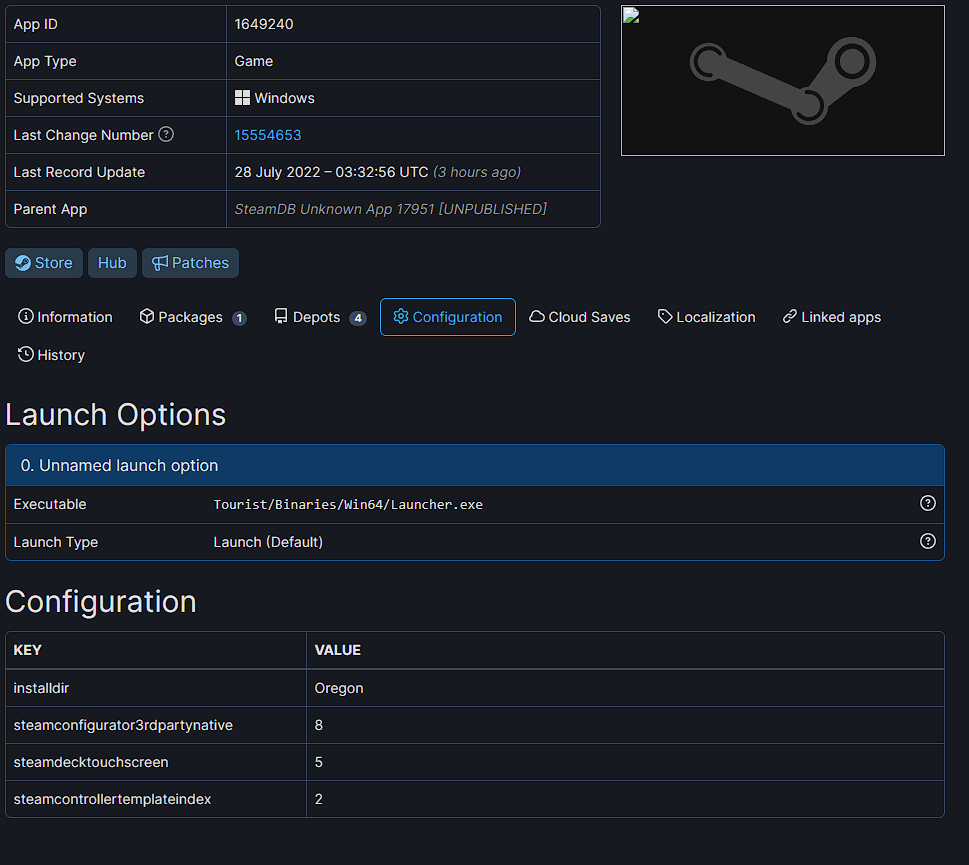Click change number link 15554653
The image size is (969, 865).
268,135
